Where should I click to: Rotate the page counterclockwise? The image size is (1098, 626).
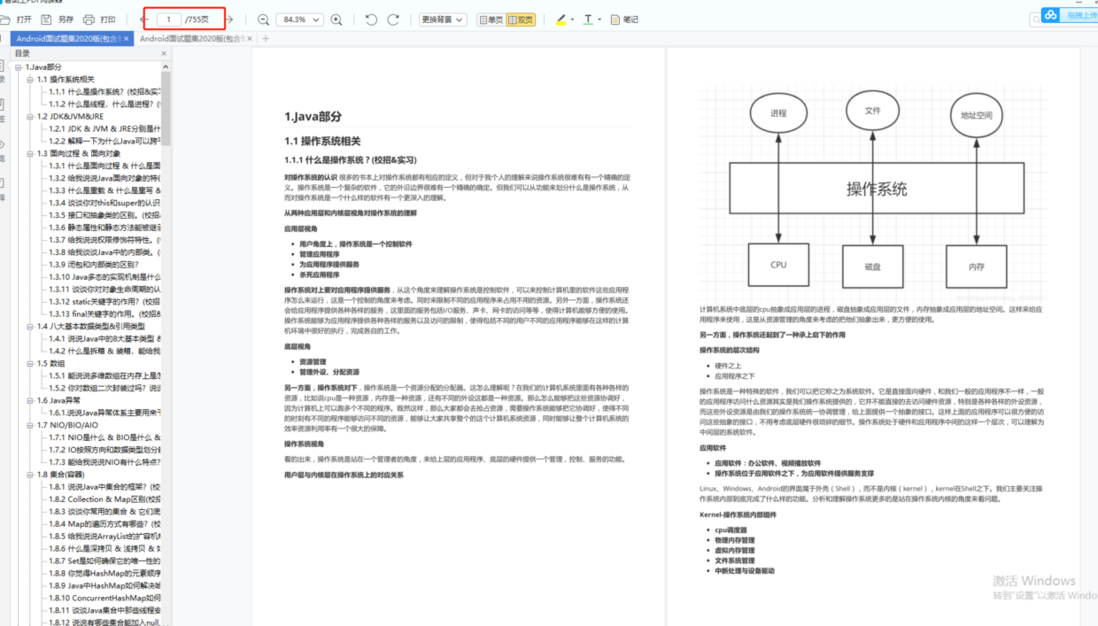371,20
